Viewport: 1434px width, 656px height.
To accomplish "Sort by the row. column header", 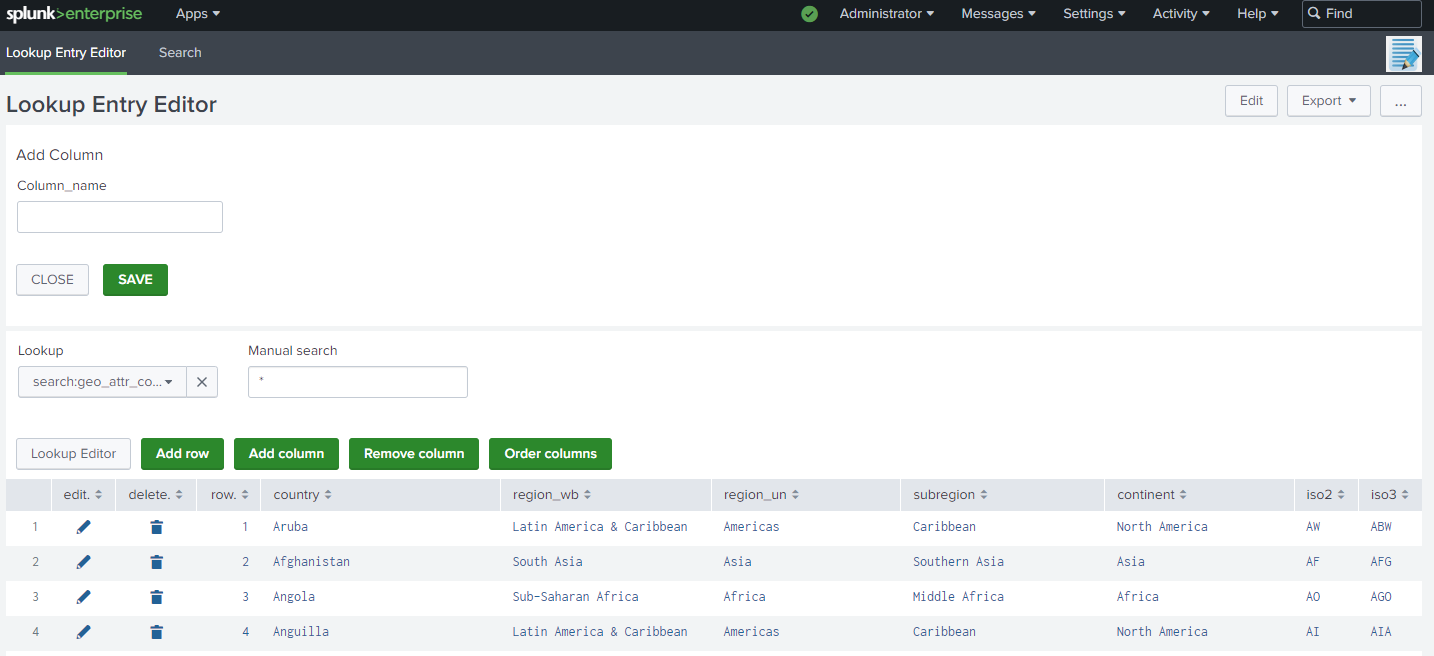I will pyautogui.click(x=229, y=495).
